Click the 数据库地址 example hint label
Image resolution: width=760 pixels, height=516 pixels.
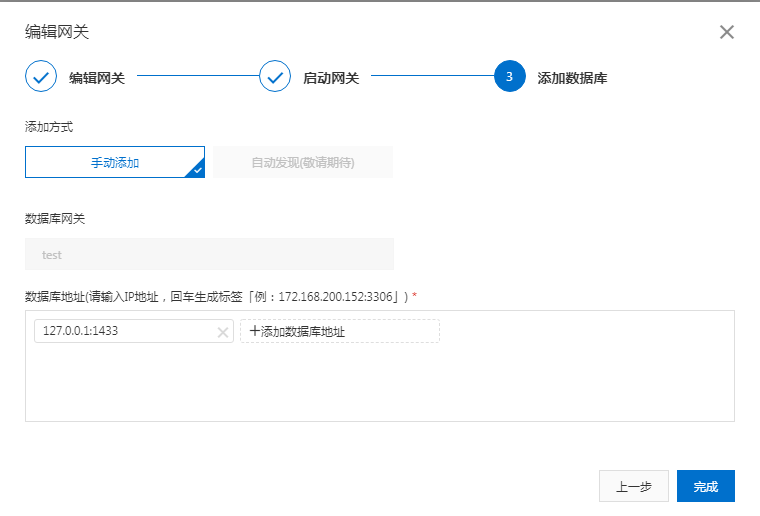point(221,297)
